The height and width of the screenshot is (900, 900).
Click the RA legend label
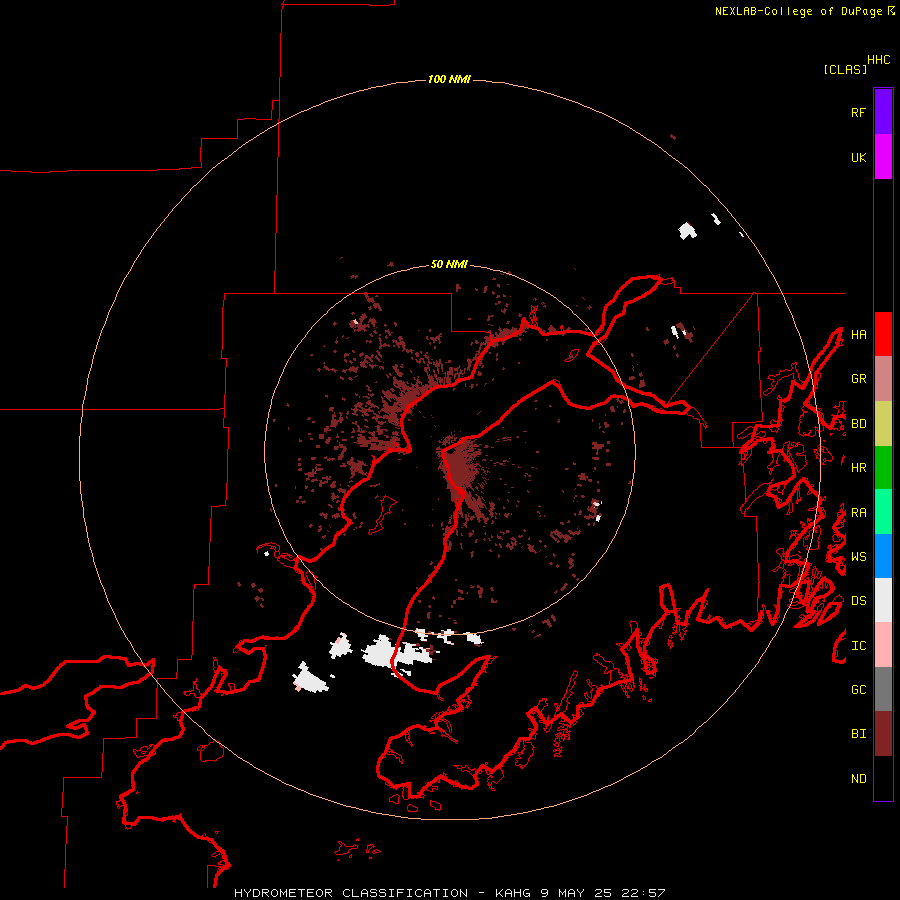858,513
